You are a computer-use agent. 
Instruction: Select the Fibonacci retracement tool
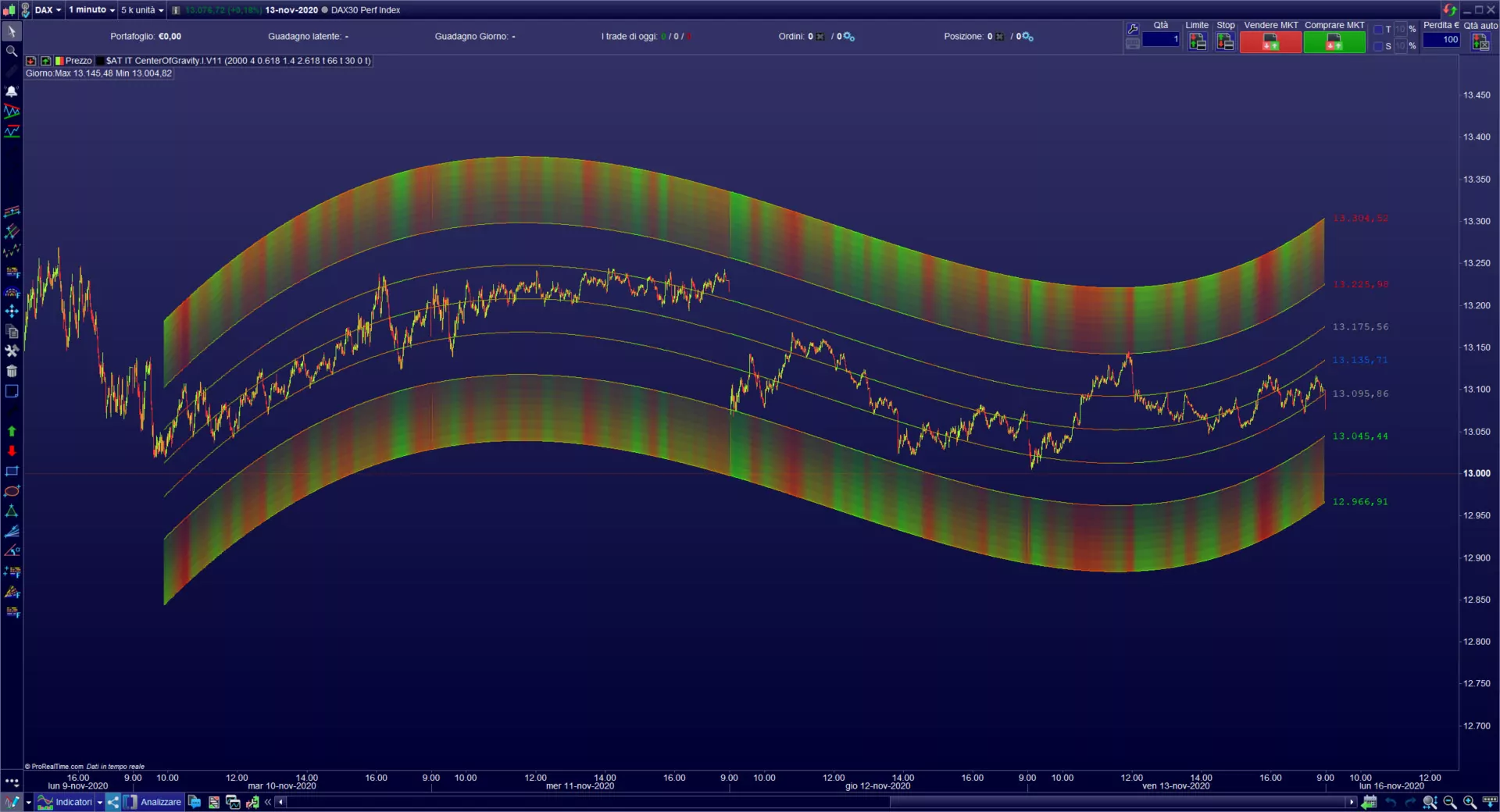(12, 272)
